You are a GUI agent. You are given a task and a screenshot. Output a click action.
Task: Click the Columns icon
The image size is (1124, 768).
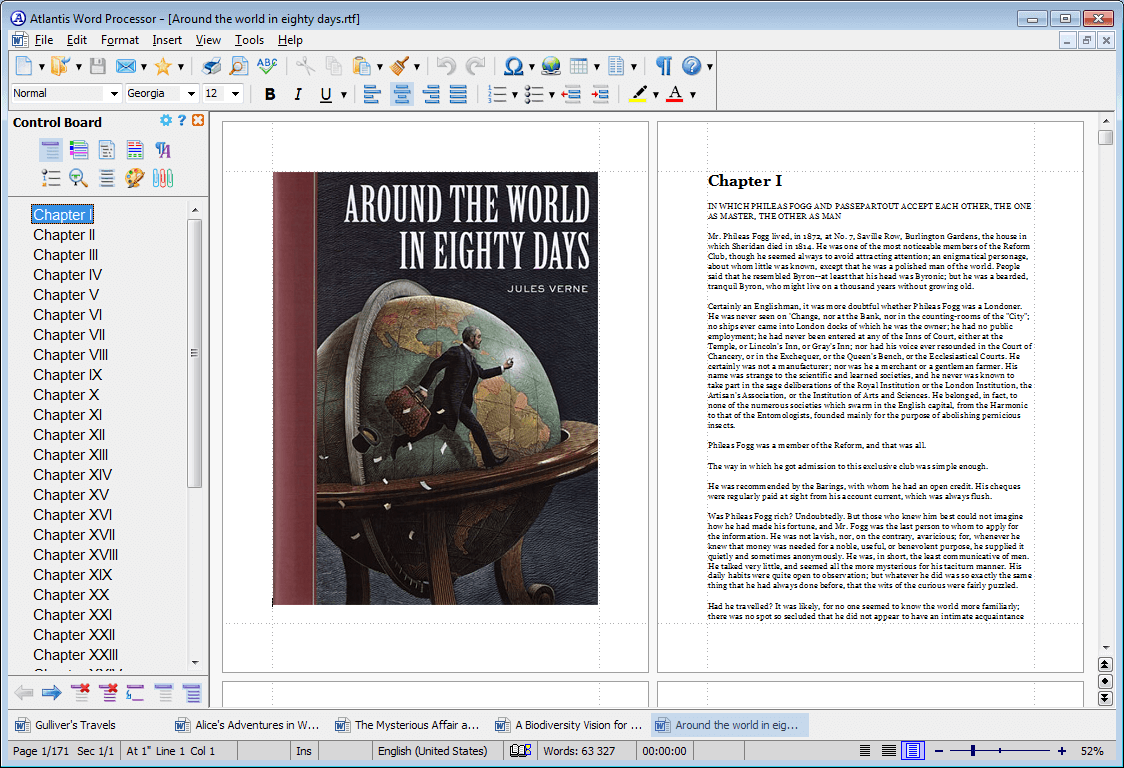tap(616, 66)
